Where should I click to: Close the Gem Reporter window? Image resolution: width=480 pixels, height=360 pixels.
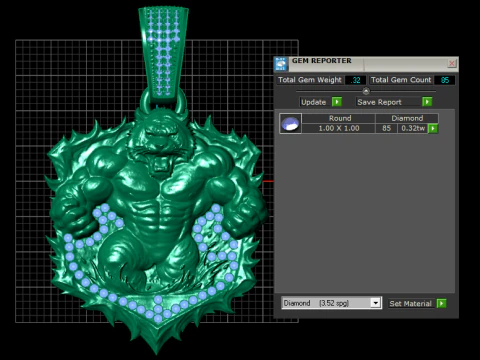pos(452,63)
